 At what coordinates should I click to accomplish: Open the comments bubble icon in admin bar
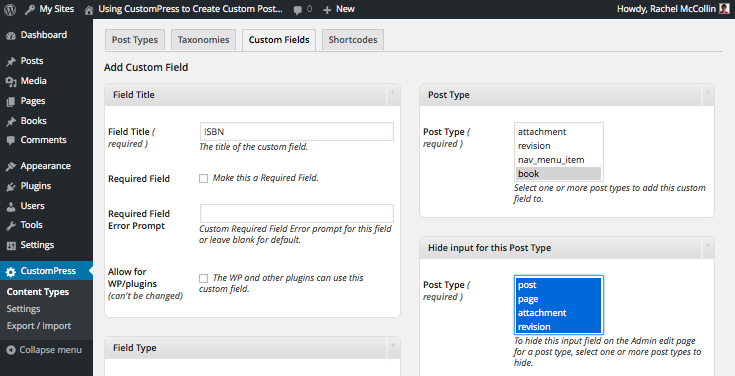[298, 10]
